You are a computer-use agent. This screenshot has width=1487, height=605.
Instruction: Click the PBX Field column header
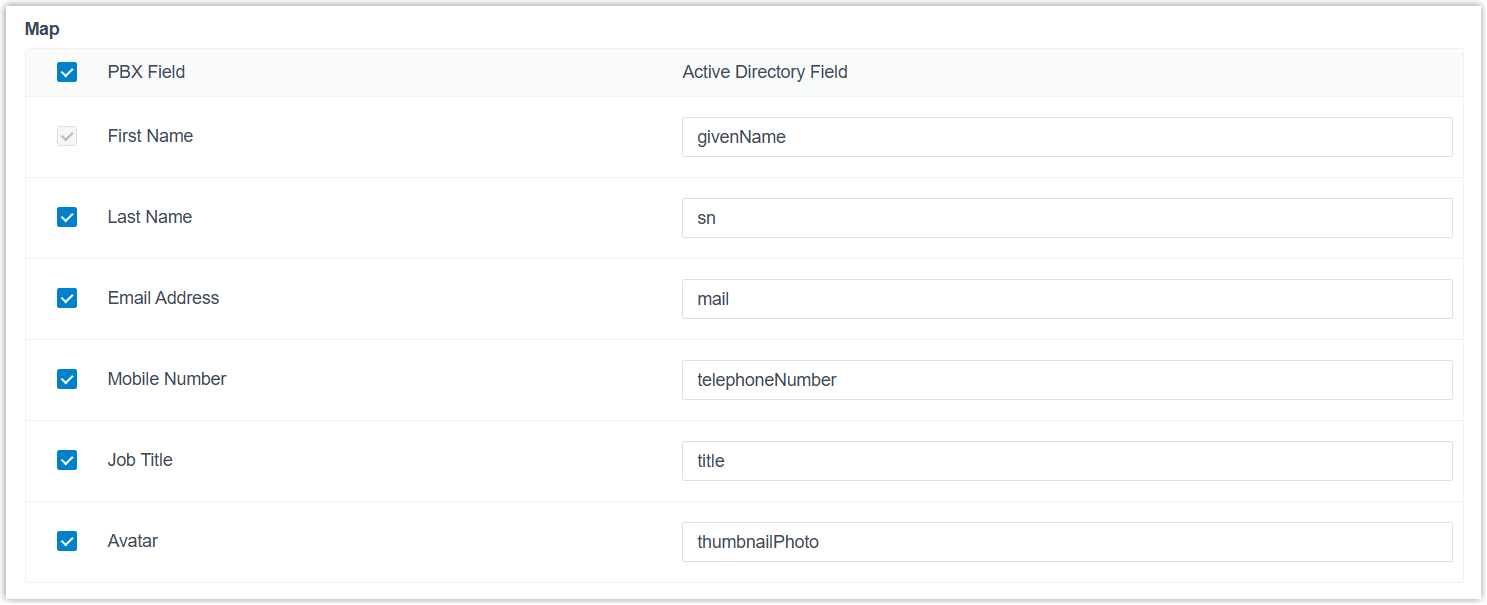click(146, 72)
